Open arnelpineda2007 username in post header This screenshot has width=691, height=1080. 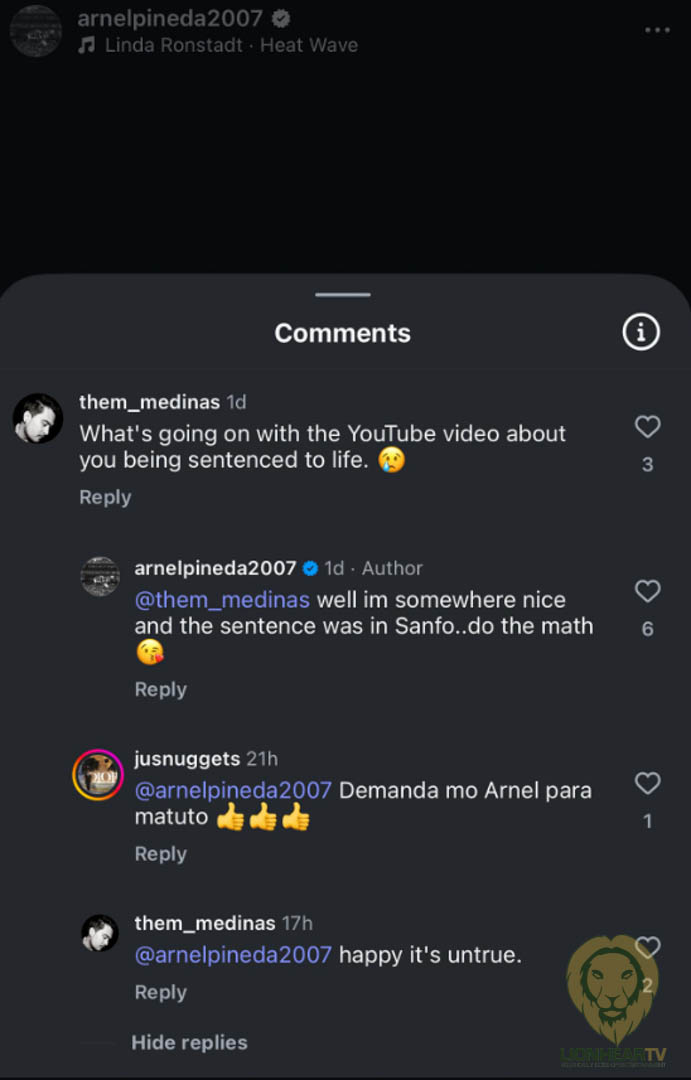pos(170,18)
